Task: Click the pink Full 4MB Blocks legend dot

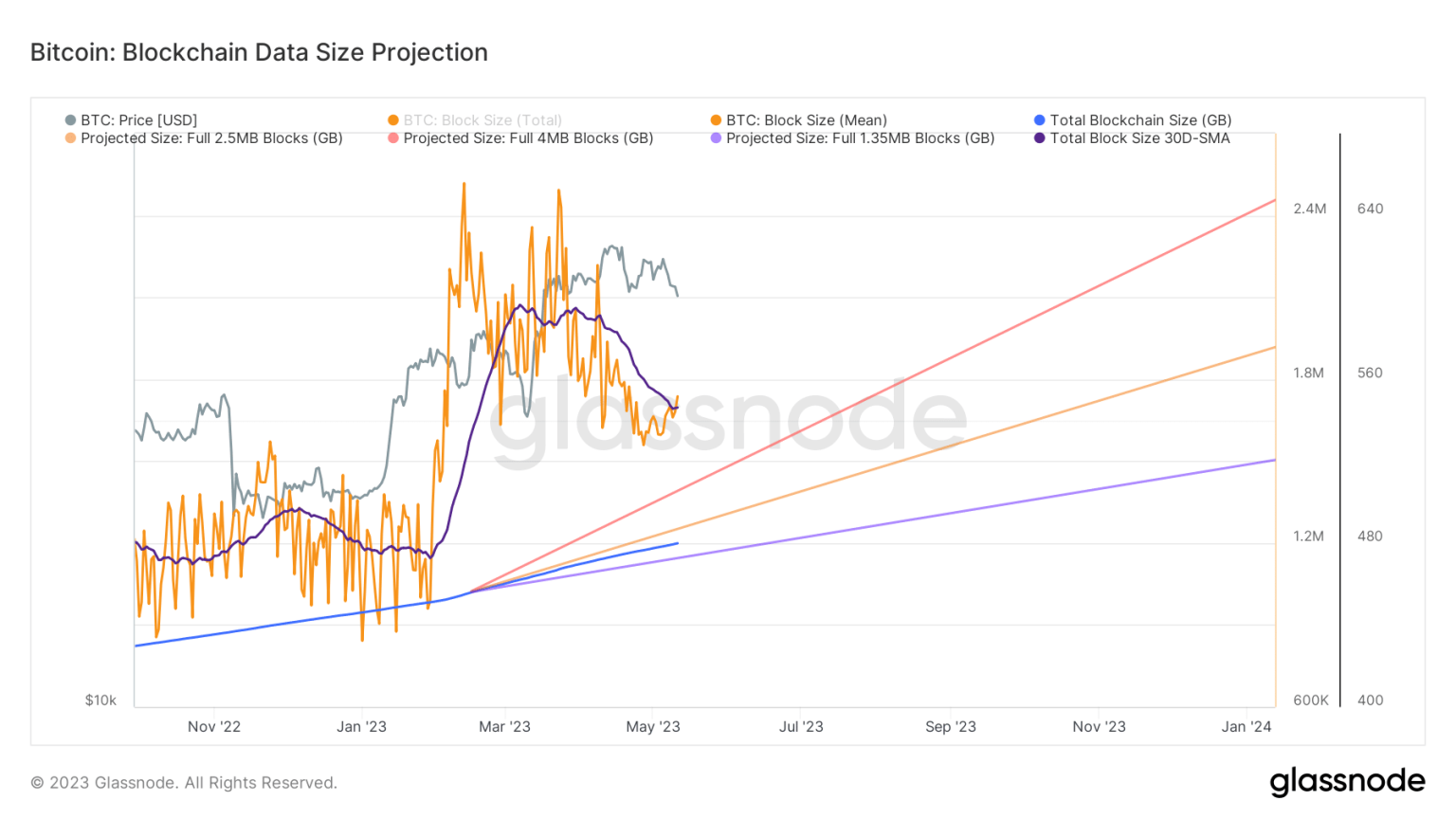Action: (x=393, y=138)
